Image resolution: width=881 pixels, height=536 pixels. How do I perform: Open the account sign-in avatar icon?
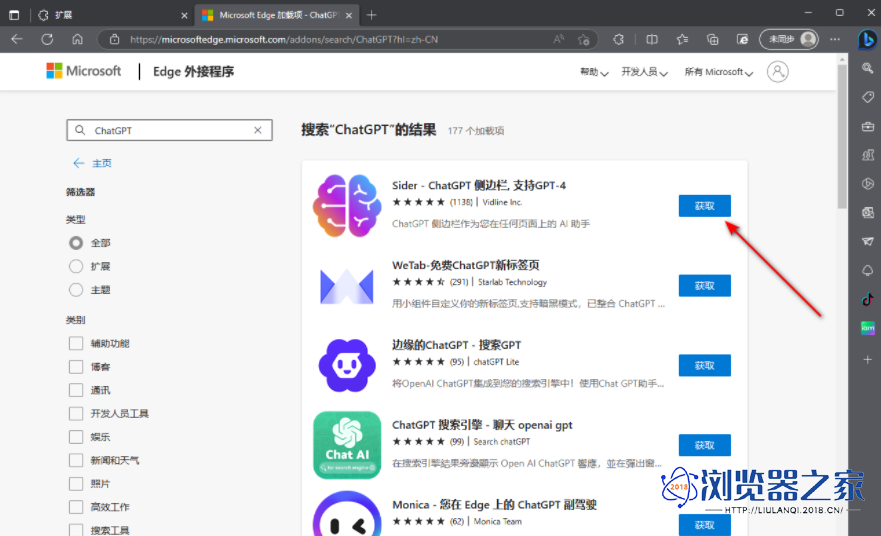[778, 71]
